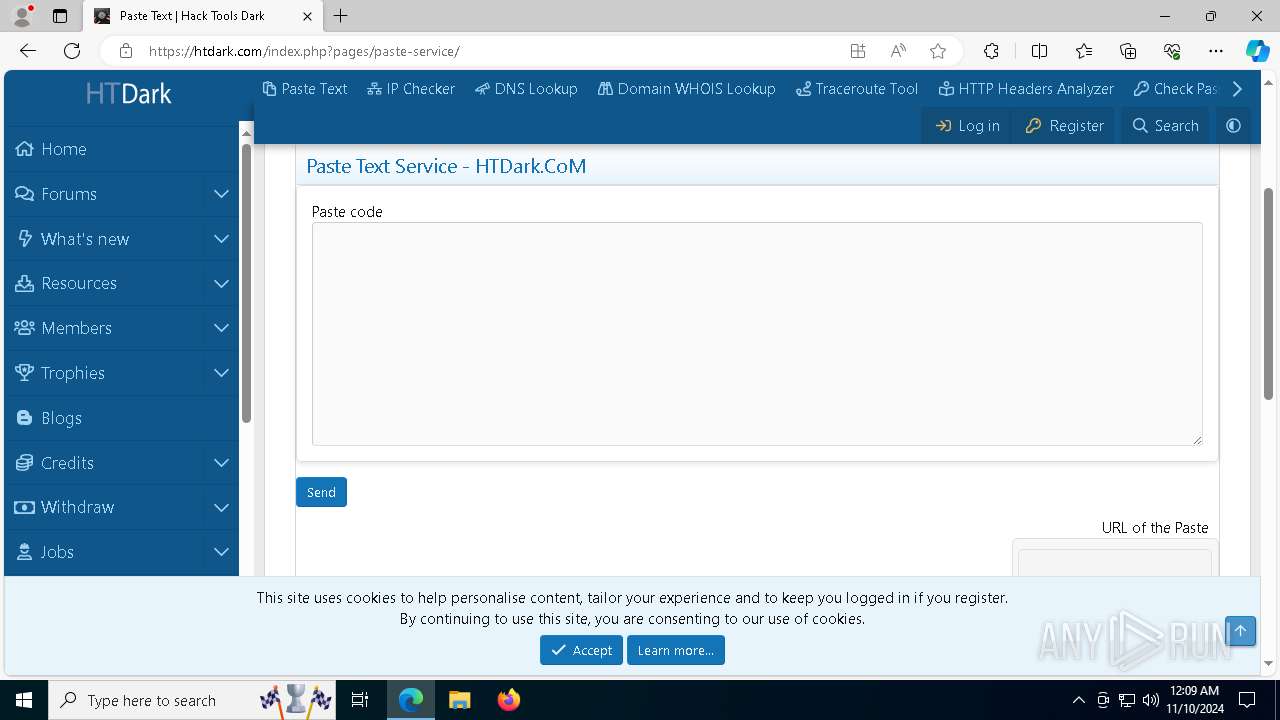Open a new browser tab
This screenshot has width=1280, height=720.
tap(341, 16)
